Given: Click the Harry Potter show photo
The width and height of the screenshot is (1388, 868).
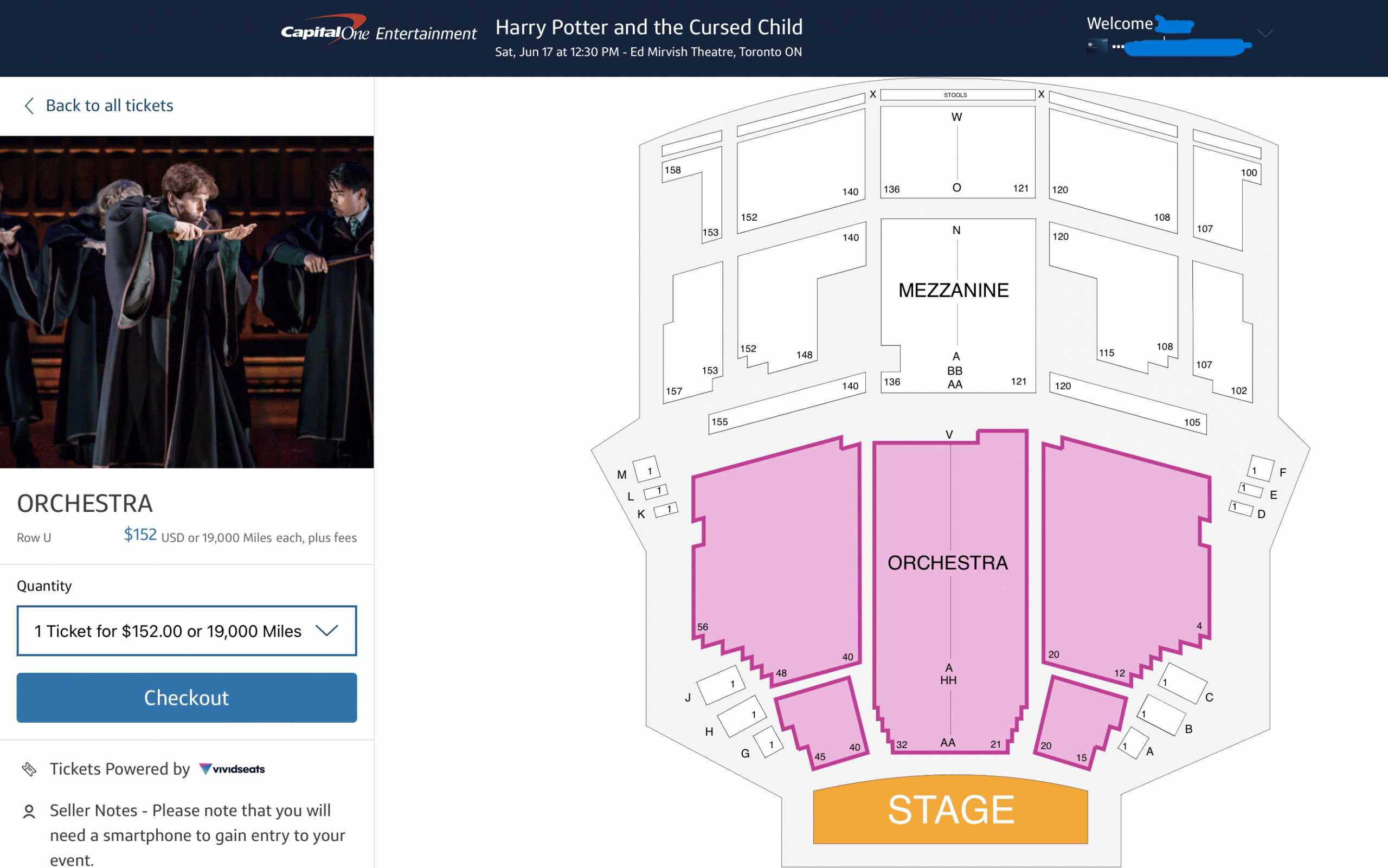Looking at the screenshot, I should [187, 302].
